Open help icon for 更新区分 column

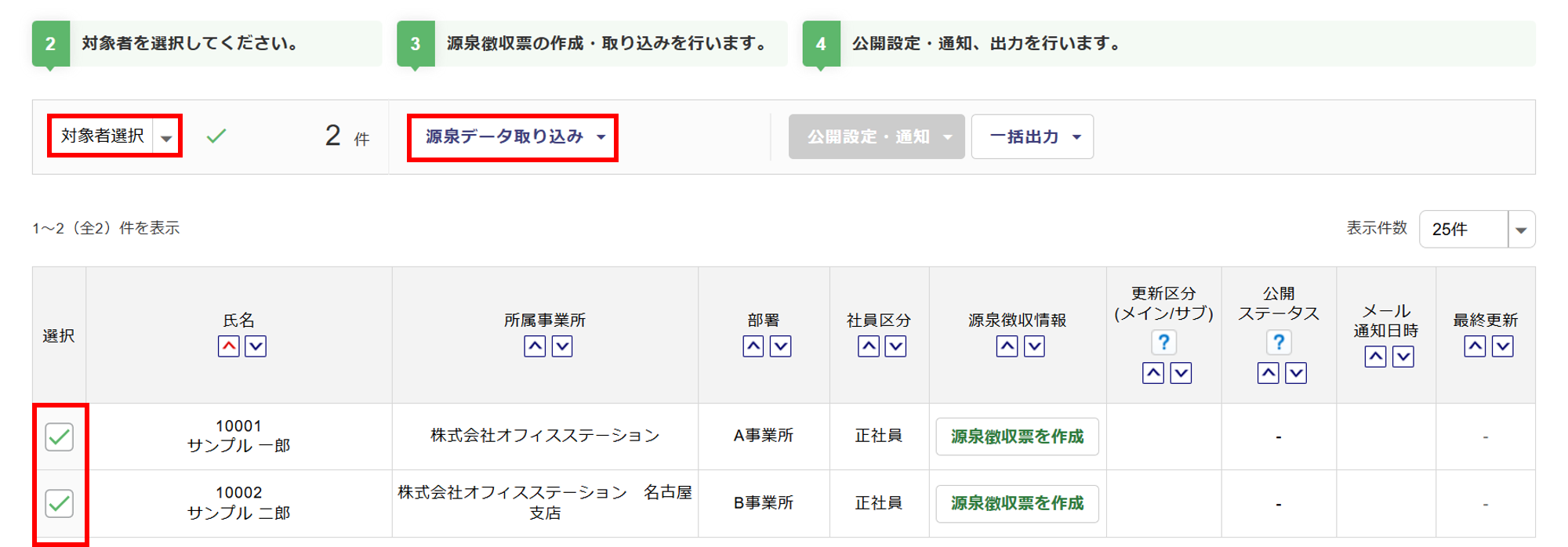(x=1163, y=342)
